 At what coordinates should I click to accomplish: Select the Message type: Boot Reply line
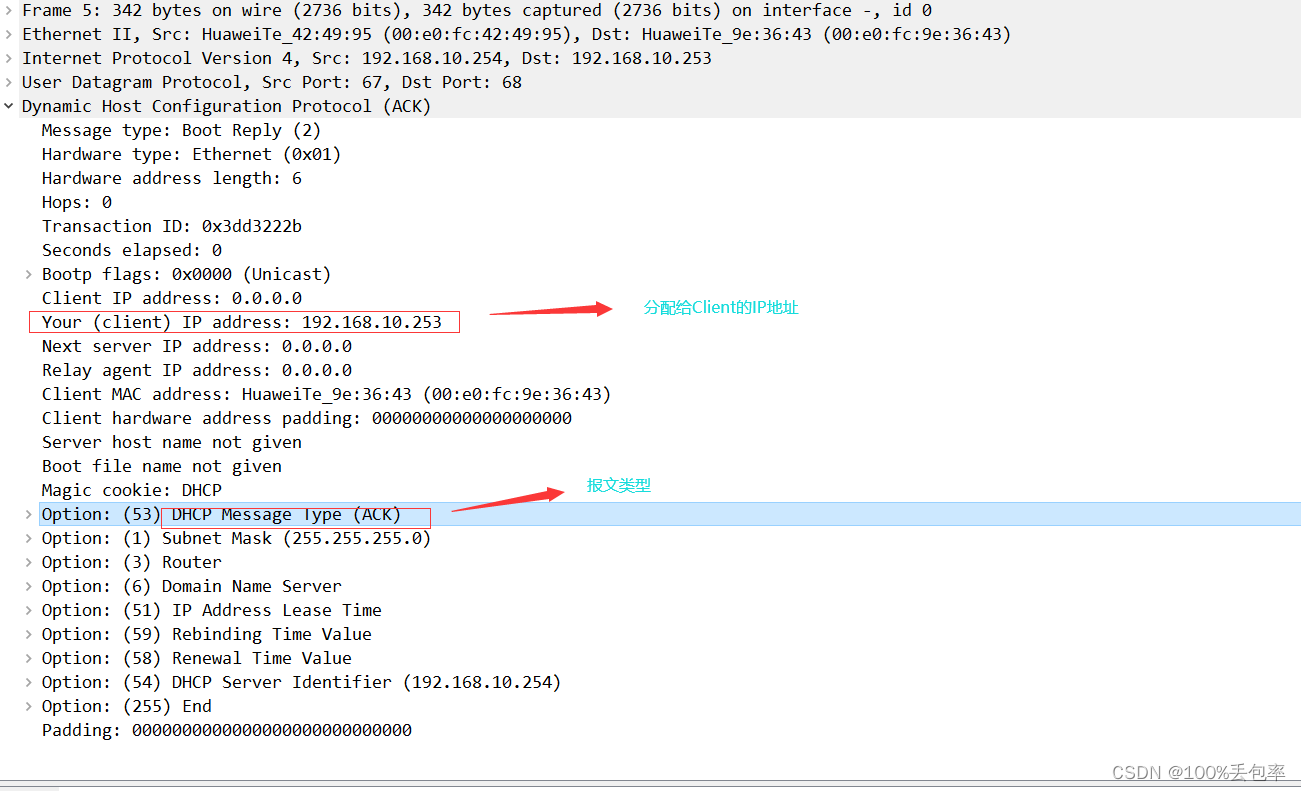(181, 131)
